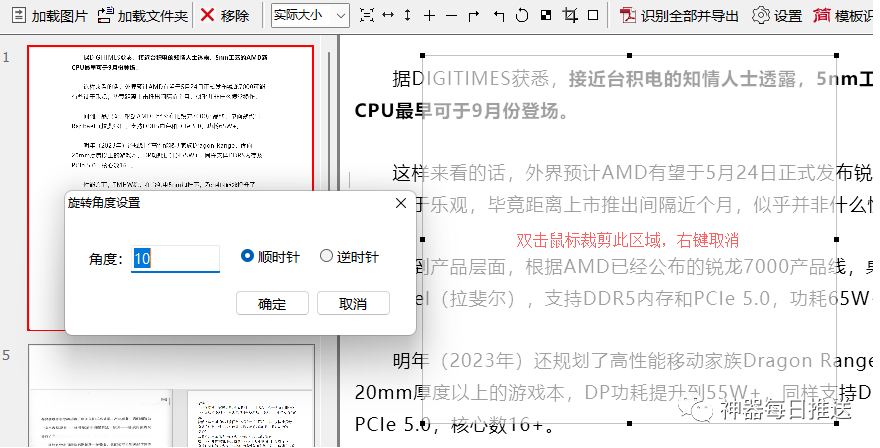880x448 pixels.
Task: Close the 旋转角度设置 dialog
Action: pos(401,203)
